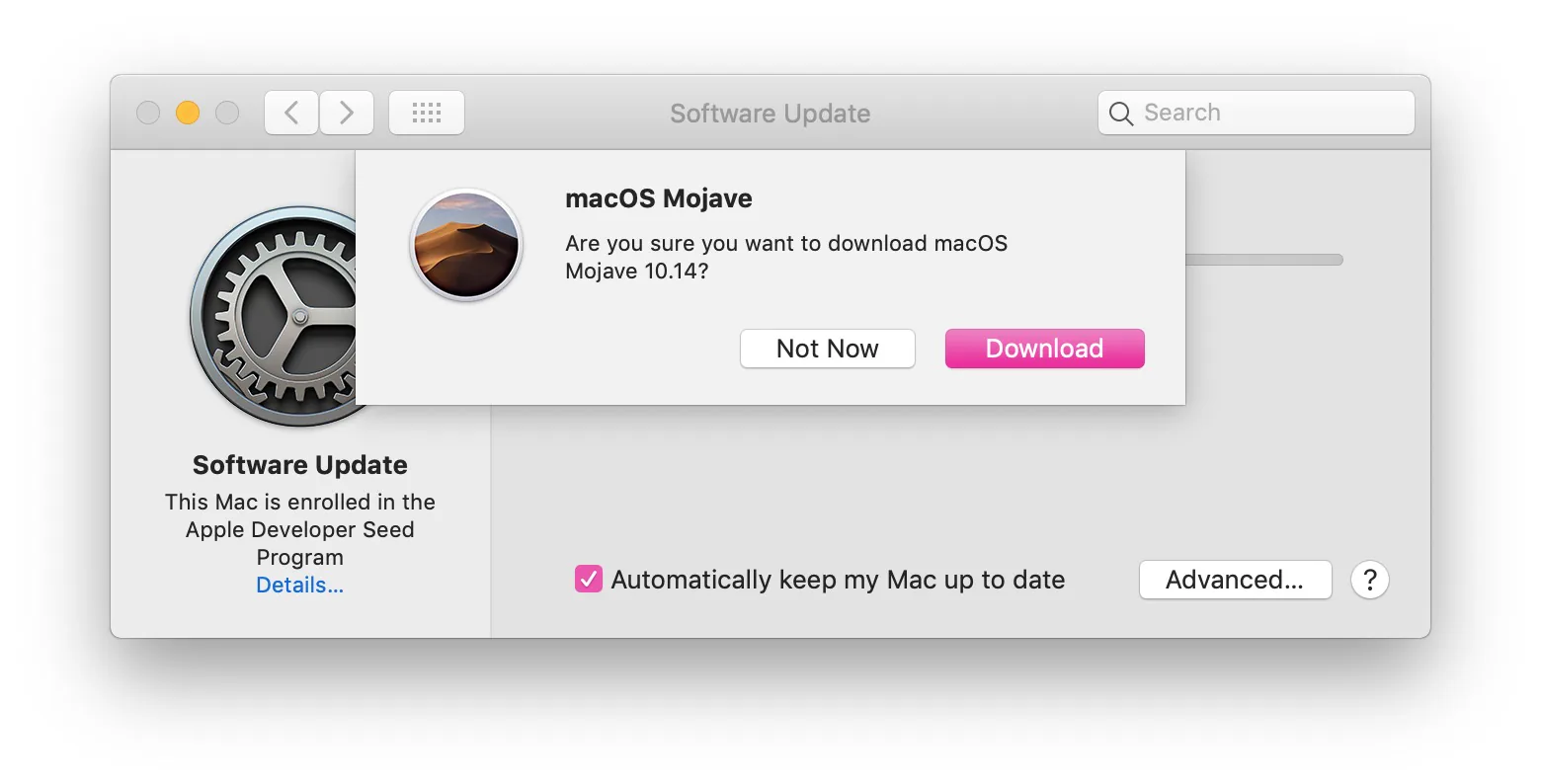Dismiss the dialog with Not Now
The image size is (1541, 784).
[828, 349]
